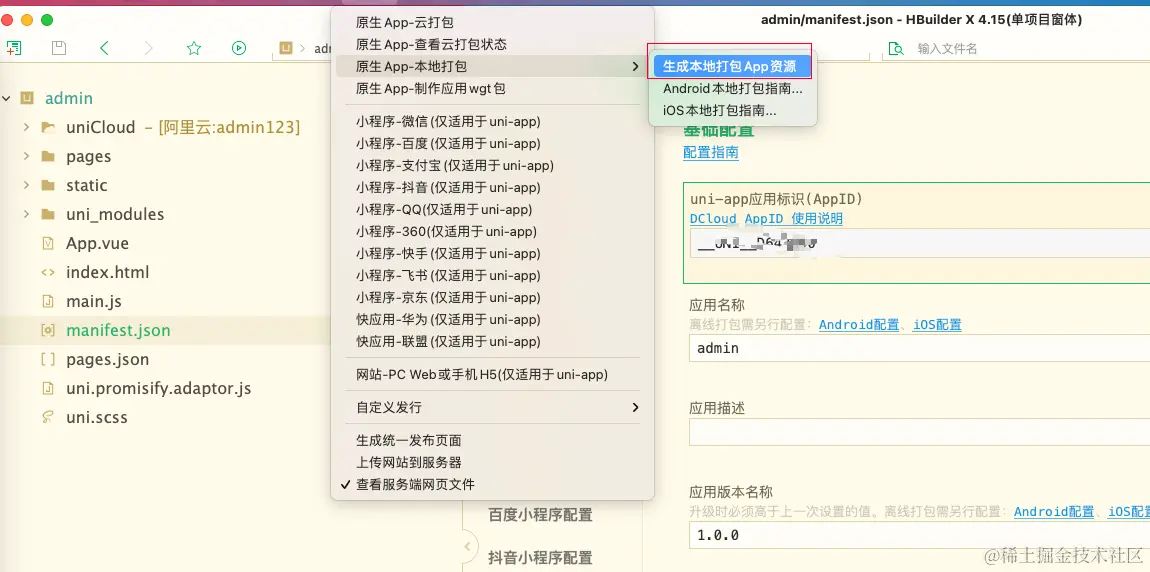Click the pages folder icon
1150x572 pixels.
(48, 156)
